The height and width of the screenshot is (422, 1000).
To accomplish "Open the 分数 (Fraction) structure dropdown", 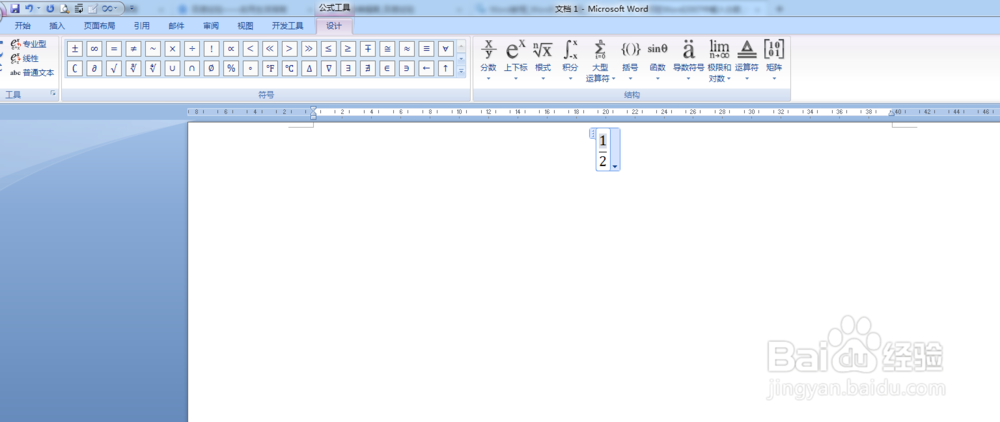I will click(489, 61).
